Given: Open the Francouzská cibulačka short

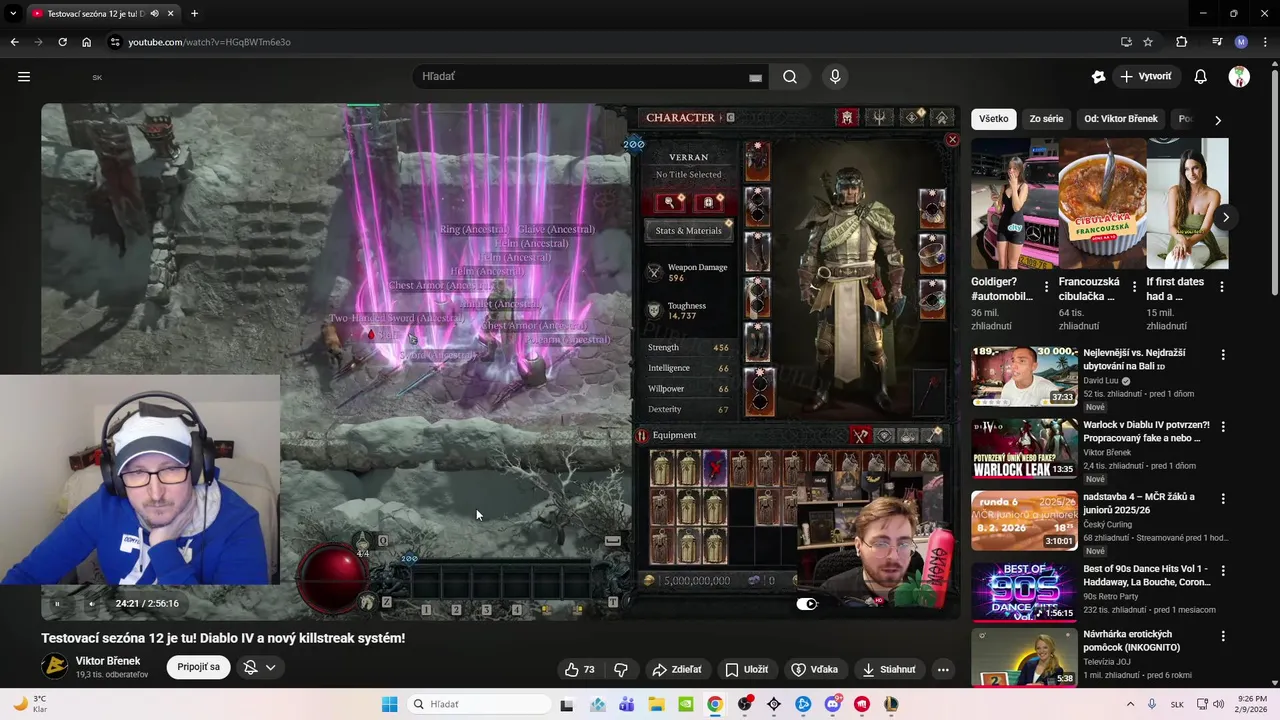Looking at the screenshot, I should [x=1101, y=203].
